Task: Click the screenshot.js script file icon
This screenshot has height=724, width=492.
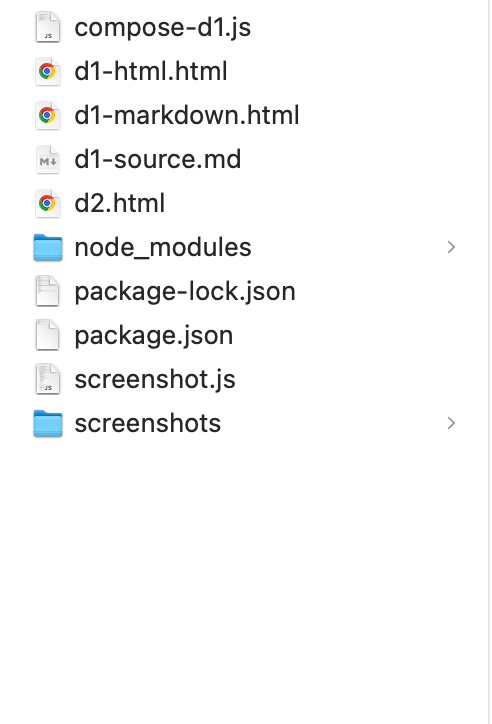Action: (48, 379)
